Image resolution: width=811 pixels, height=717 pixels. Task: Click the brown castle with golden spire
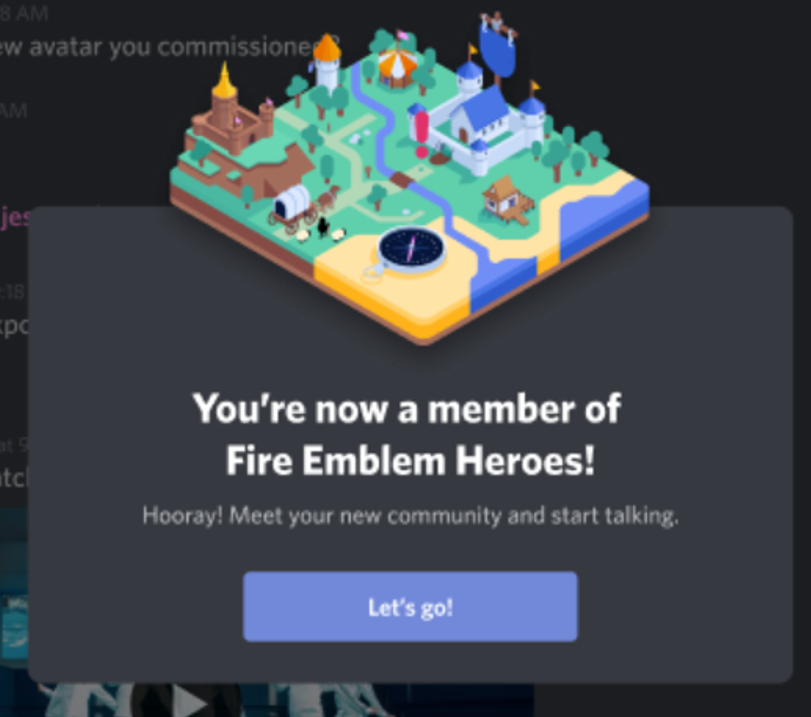230,116
